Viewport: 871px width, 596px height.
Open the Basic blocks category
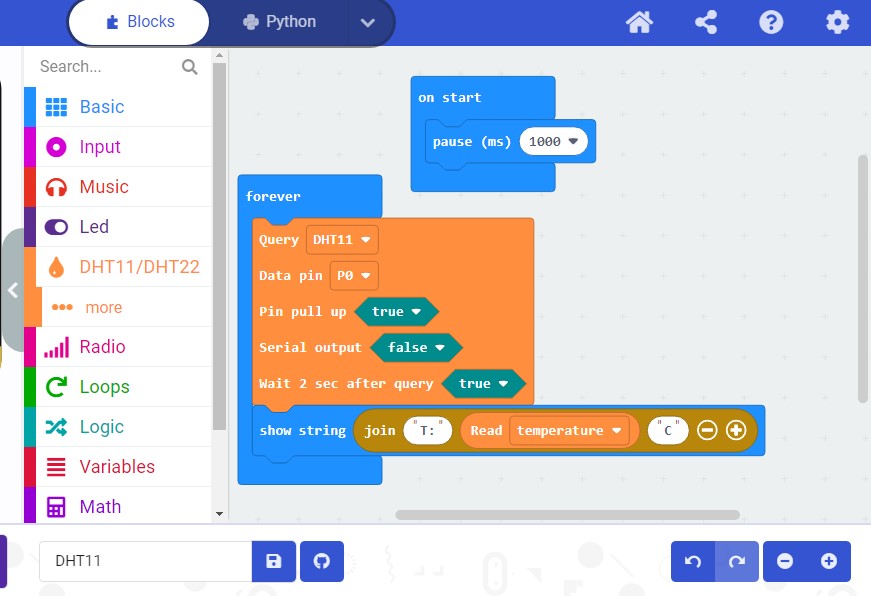coord(118,107)
